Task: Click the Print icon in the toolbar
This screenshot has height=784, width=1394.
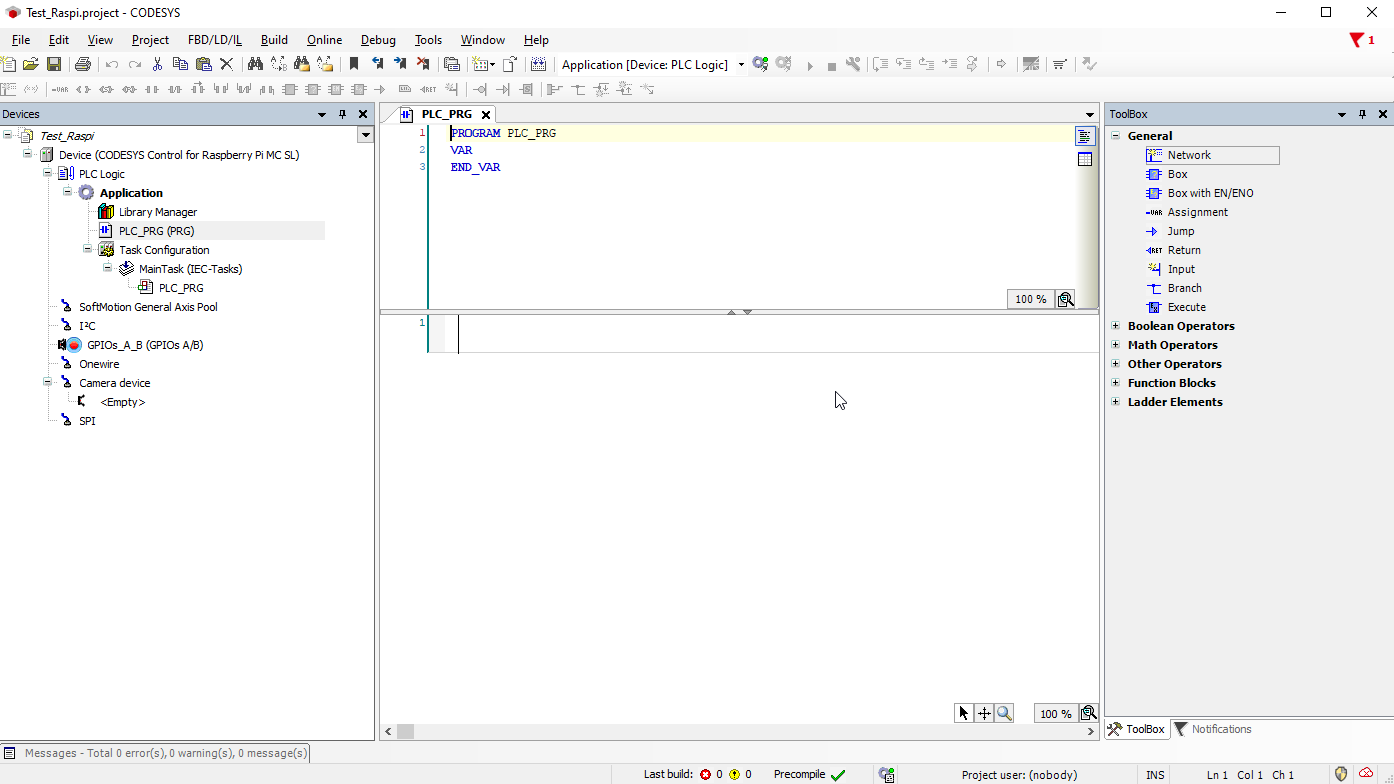Action: (83, 64)
